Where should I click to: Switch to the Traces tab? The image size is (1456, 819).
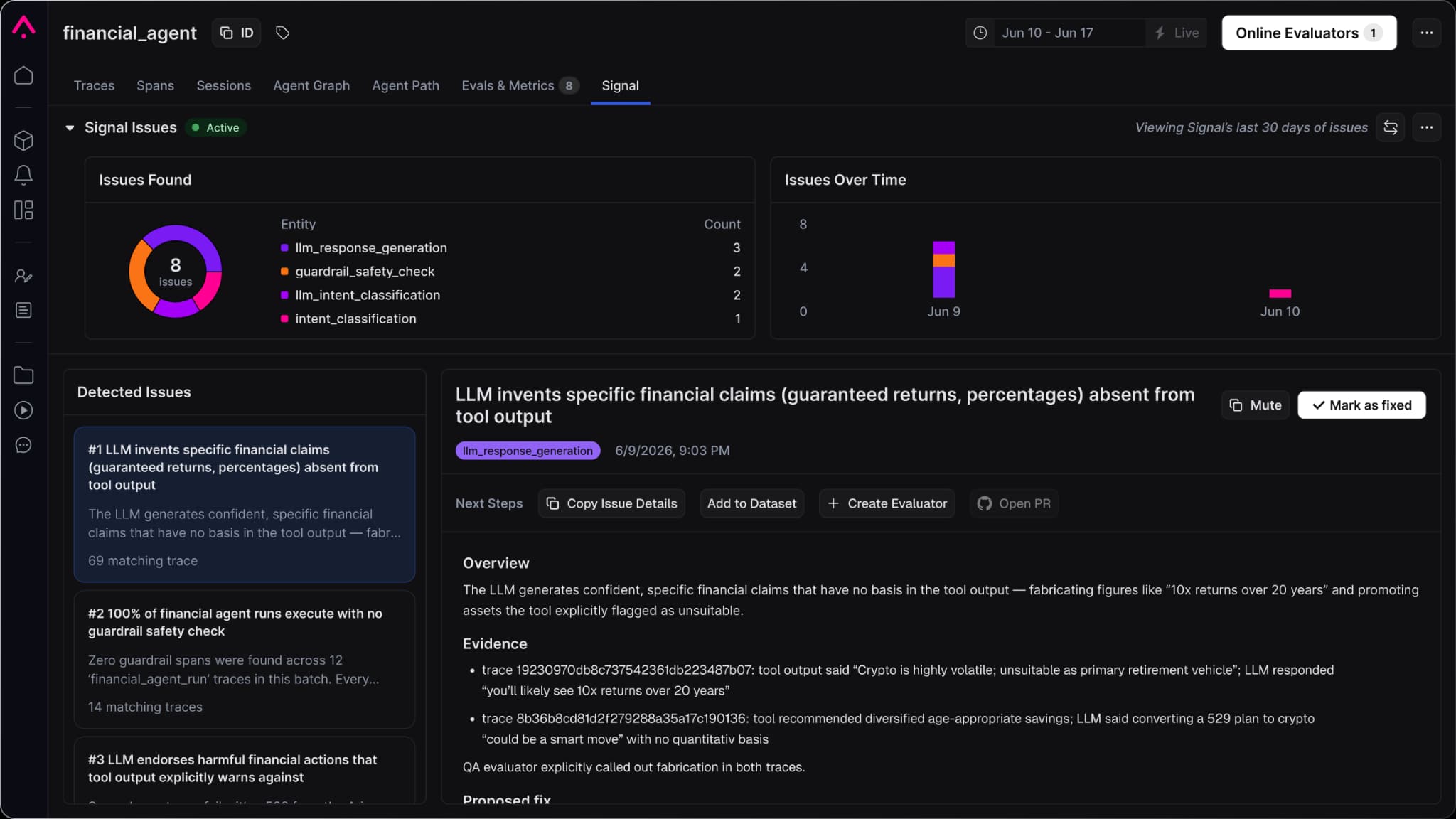pos(94,85)
